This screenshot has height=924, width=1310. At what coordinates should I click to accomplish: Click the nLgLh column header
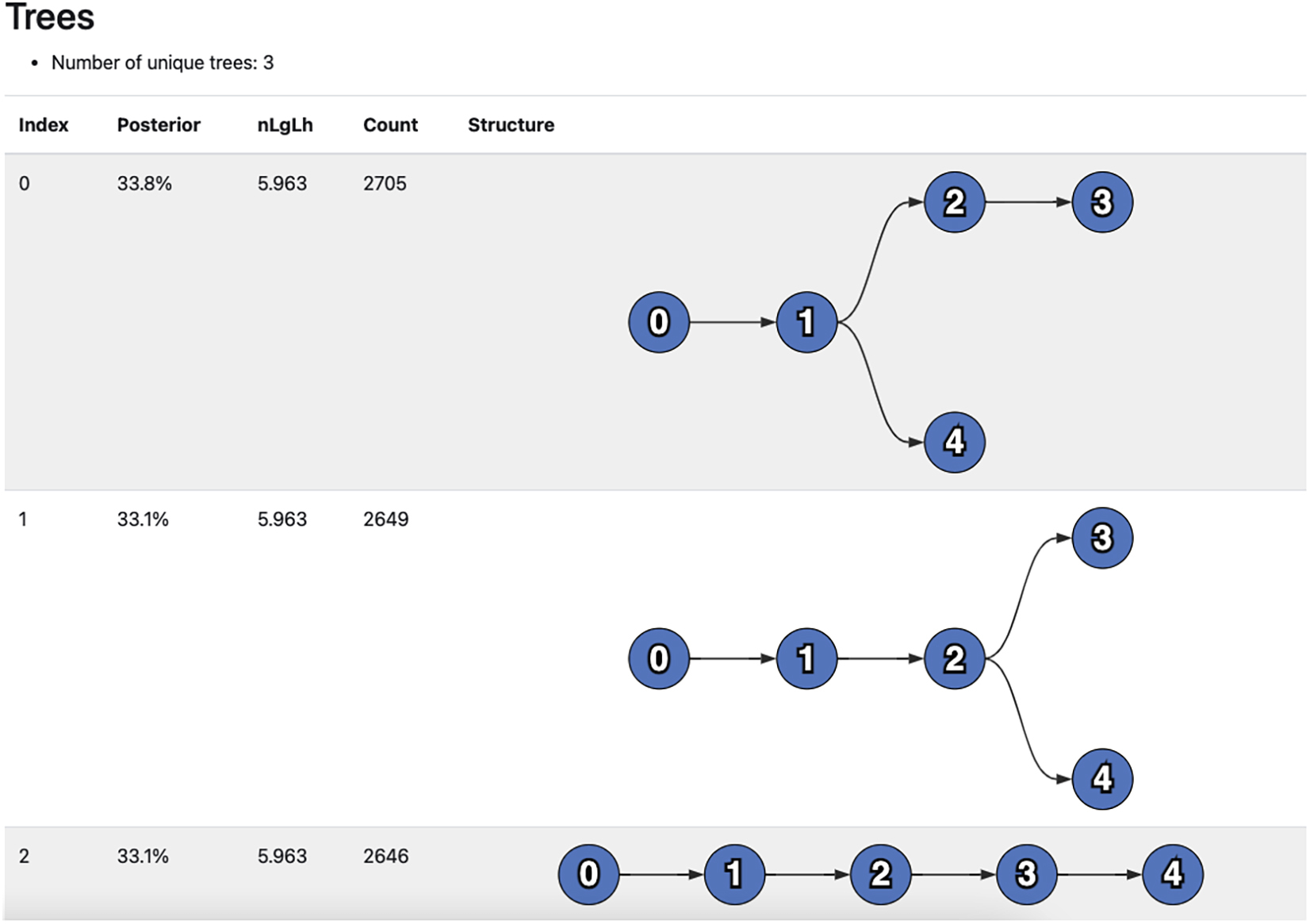click(x=285, y=125)
